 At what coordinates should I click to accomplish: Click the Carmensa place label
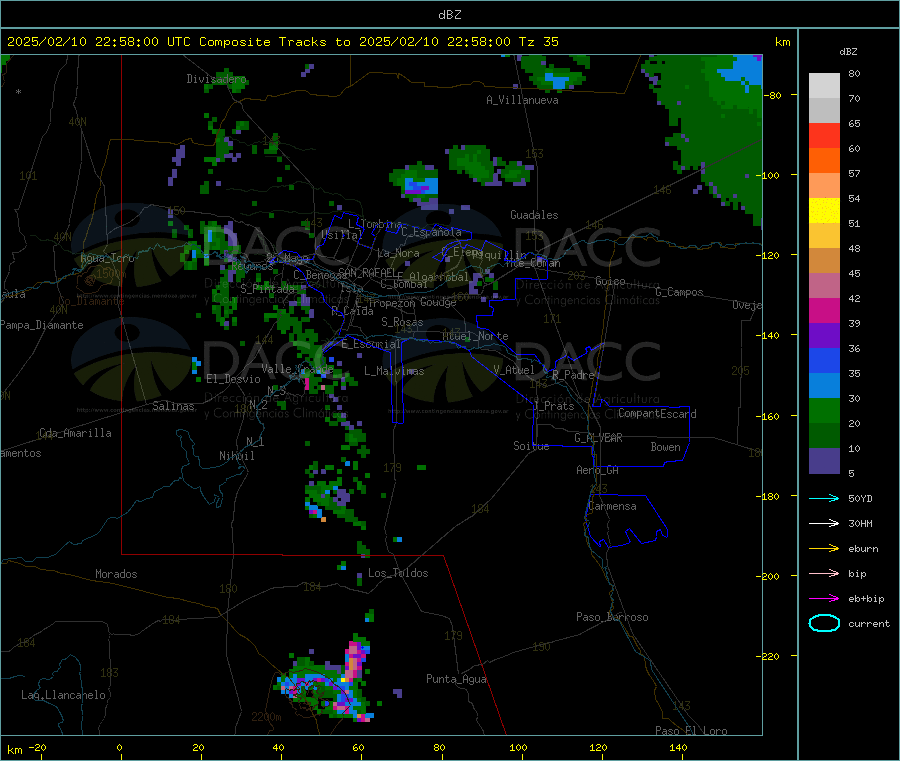(x=612, y=506)
